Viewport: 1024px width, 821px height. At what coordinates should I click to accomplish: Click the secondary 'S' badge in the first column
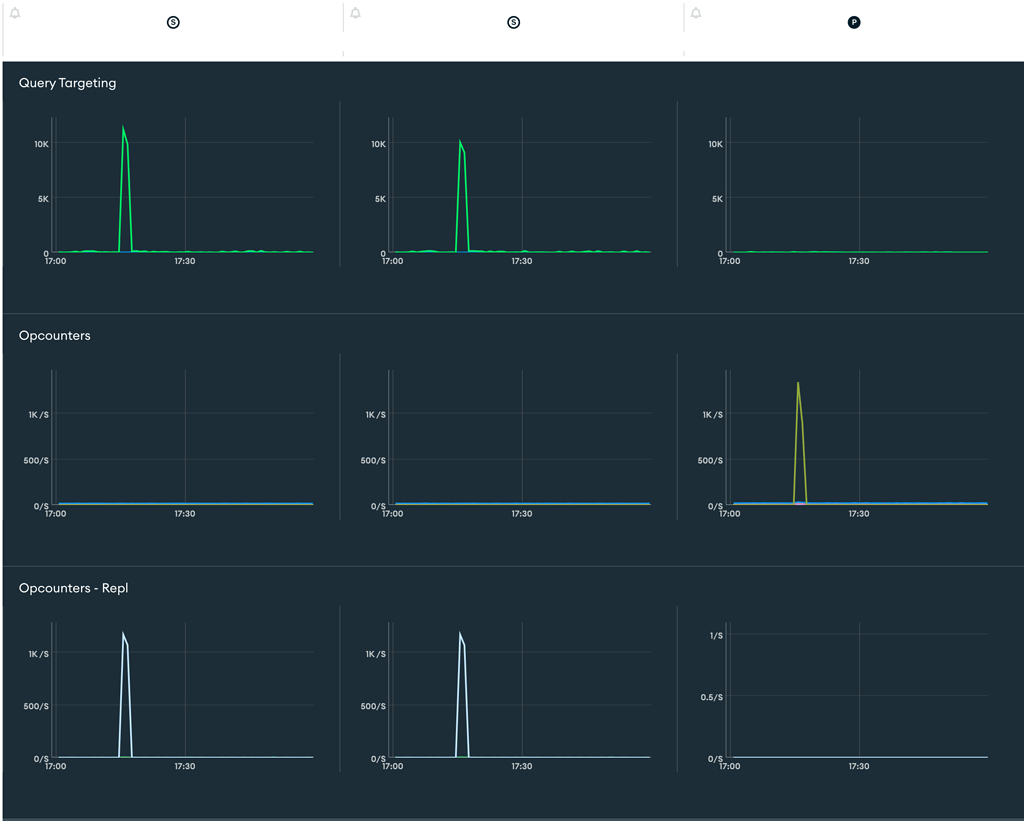tap(173, 22)
